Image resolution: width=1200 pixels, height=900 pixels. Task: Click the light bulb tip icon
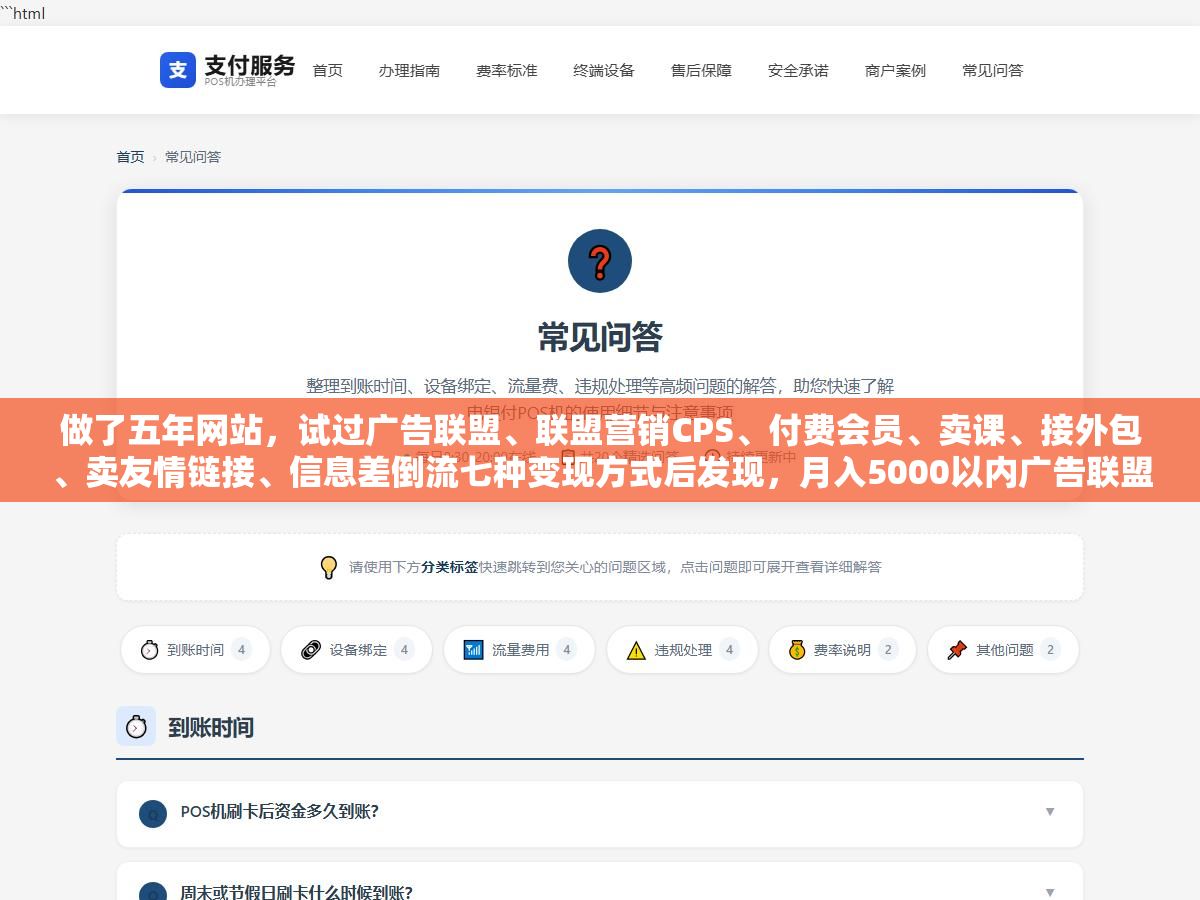[x=328, y=567]
